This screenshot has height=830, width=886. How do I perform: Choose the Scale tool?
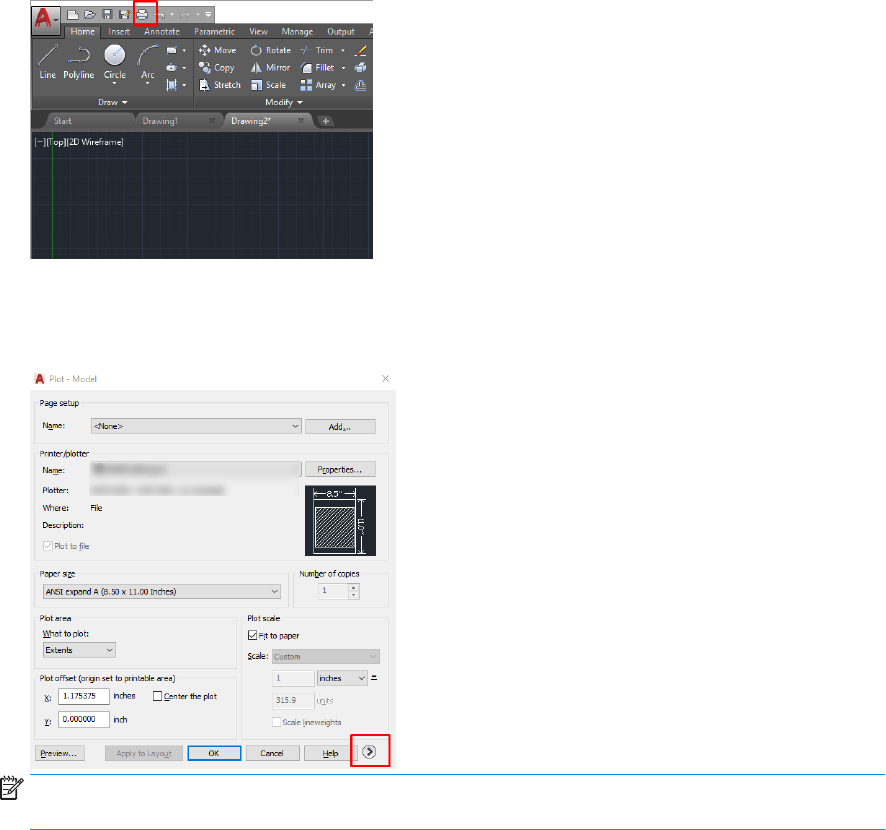tap(268, 85)
